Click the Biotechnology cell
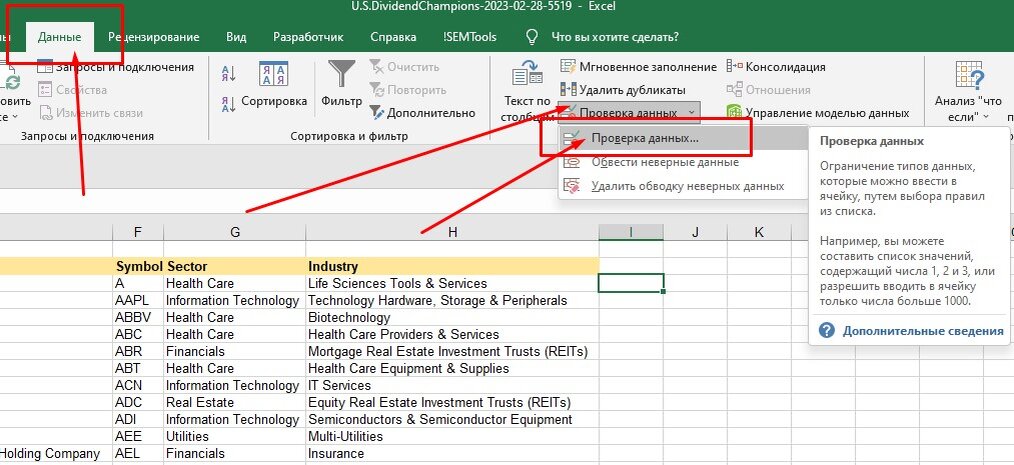This screenshot has width=1014, height=465. point(452,318)
